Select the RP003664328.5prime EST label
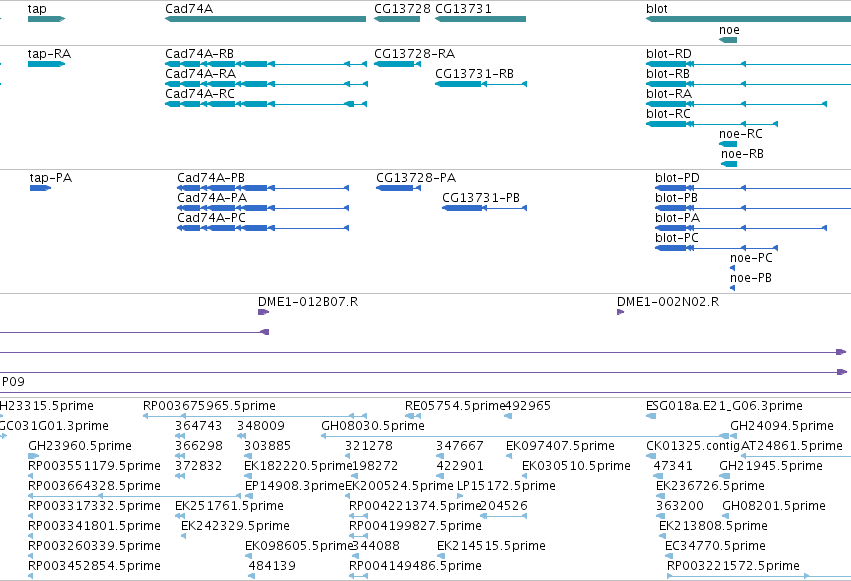The image size is (851, 581). 94,486
